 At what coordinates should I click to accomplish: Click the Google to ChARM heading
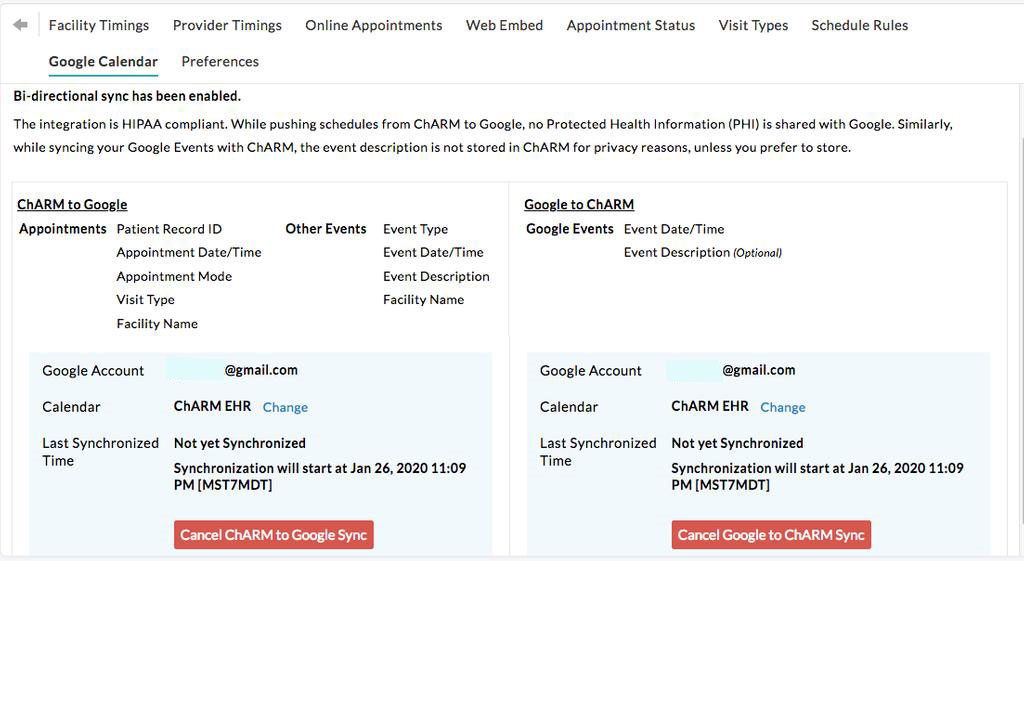pyautogui.click(x=580, y=204)
